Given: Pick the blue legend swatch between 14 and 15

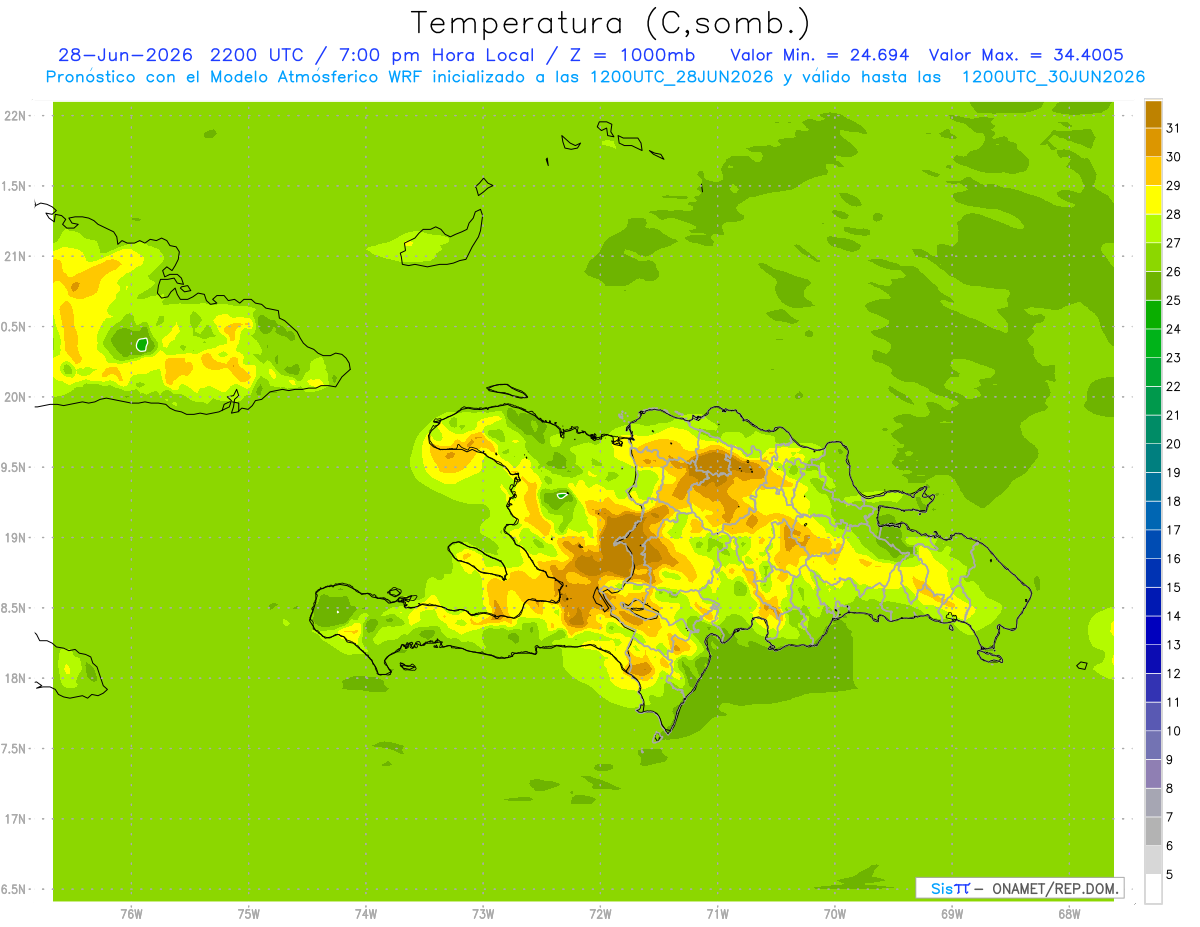Looking at the screenshot, I should click(1153, 601).
